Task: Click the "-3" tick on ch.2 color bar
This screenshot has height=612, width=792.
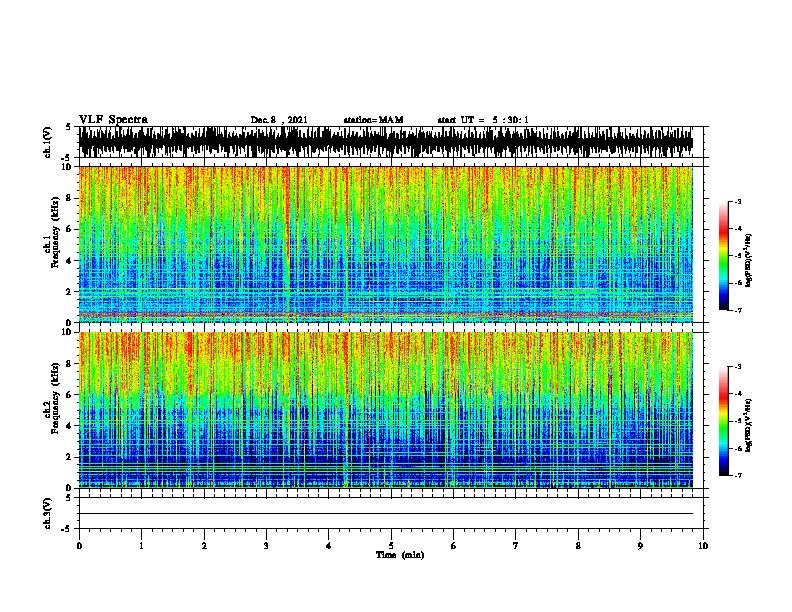Action: (738, 367)
